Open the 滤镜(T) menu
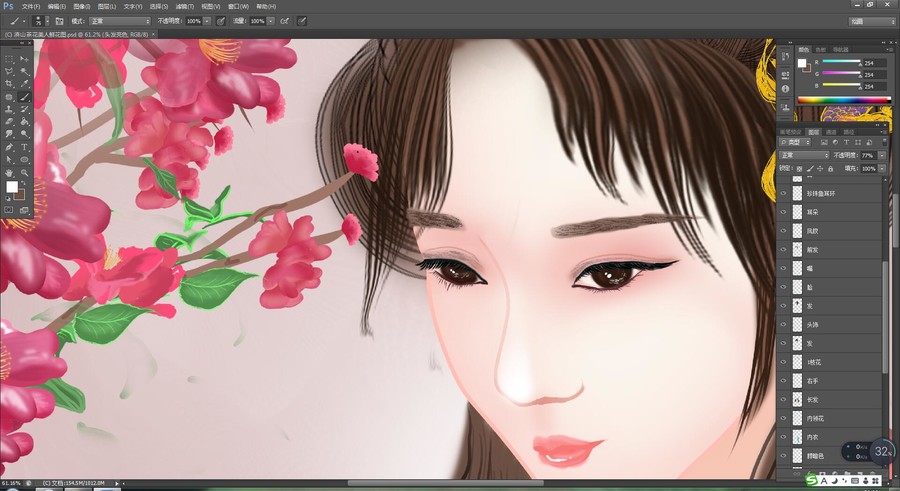 [x=184, y=6]
